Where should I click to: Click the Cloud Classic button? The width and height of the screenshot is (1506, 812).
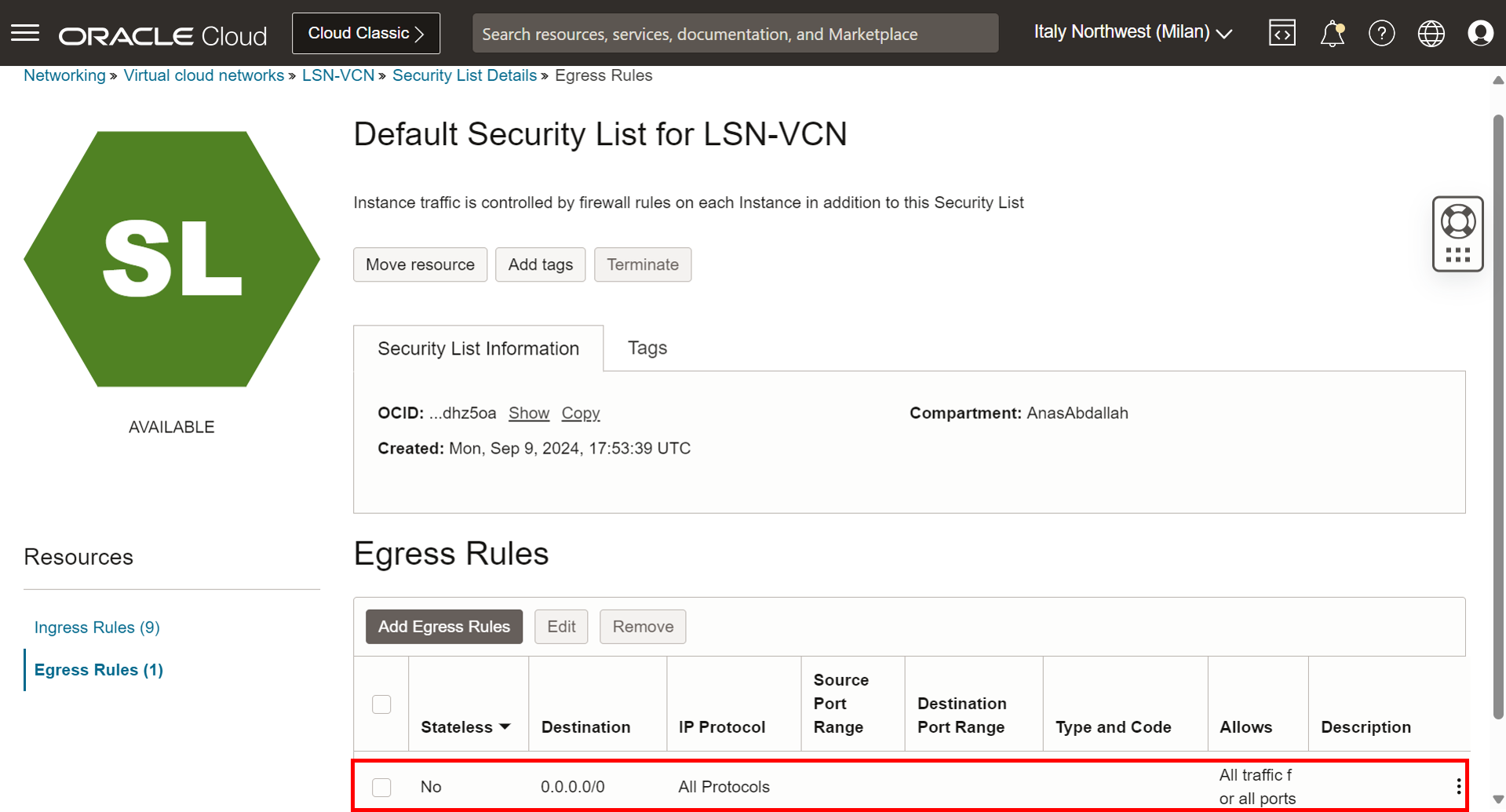pyautogui.click(x=366, y=33)
